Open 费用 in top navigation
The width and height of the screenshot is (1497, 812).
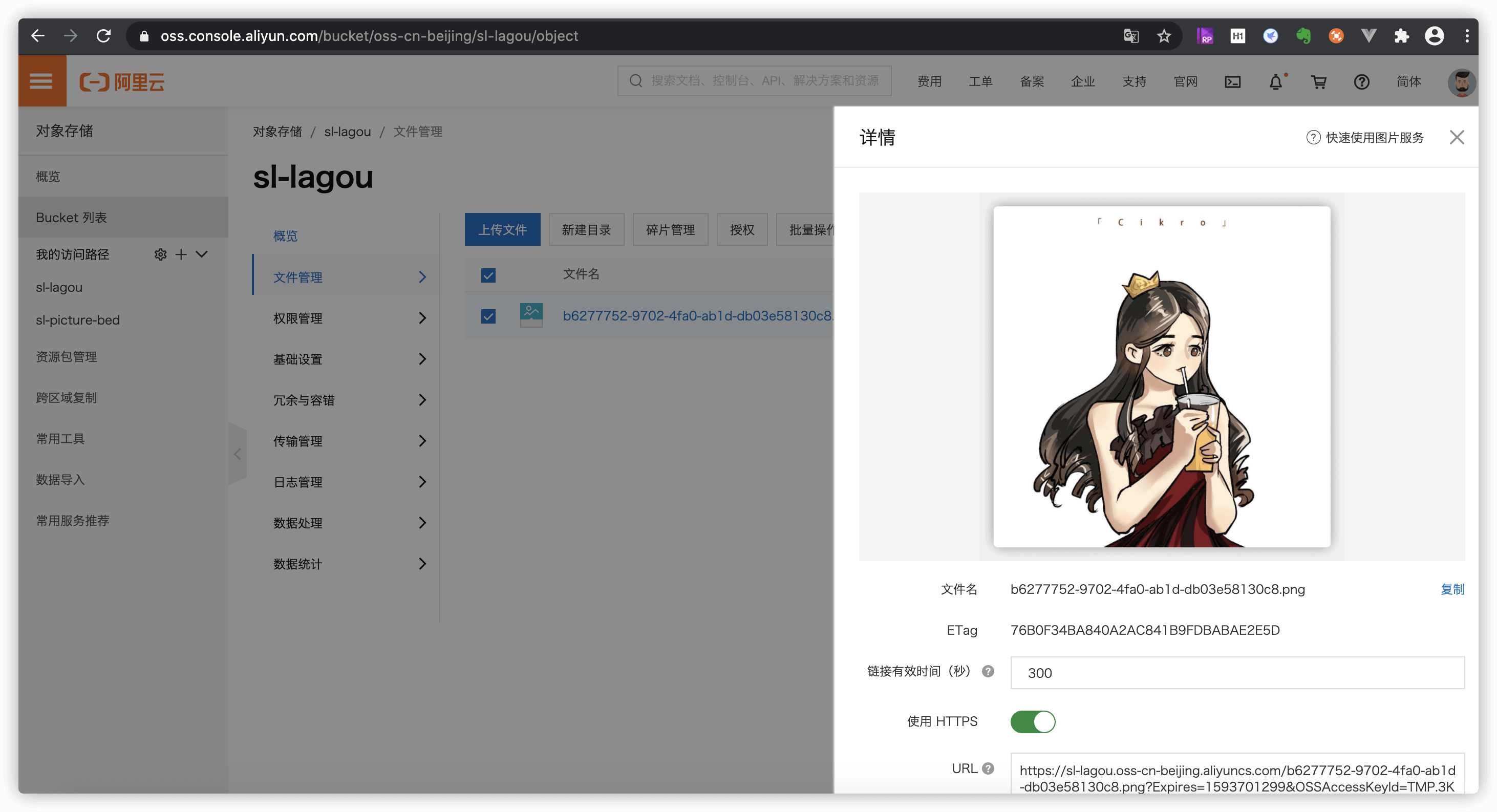[929, 81]
